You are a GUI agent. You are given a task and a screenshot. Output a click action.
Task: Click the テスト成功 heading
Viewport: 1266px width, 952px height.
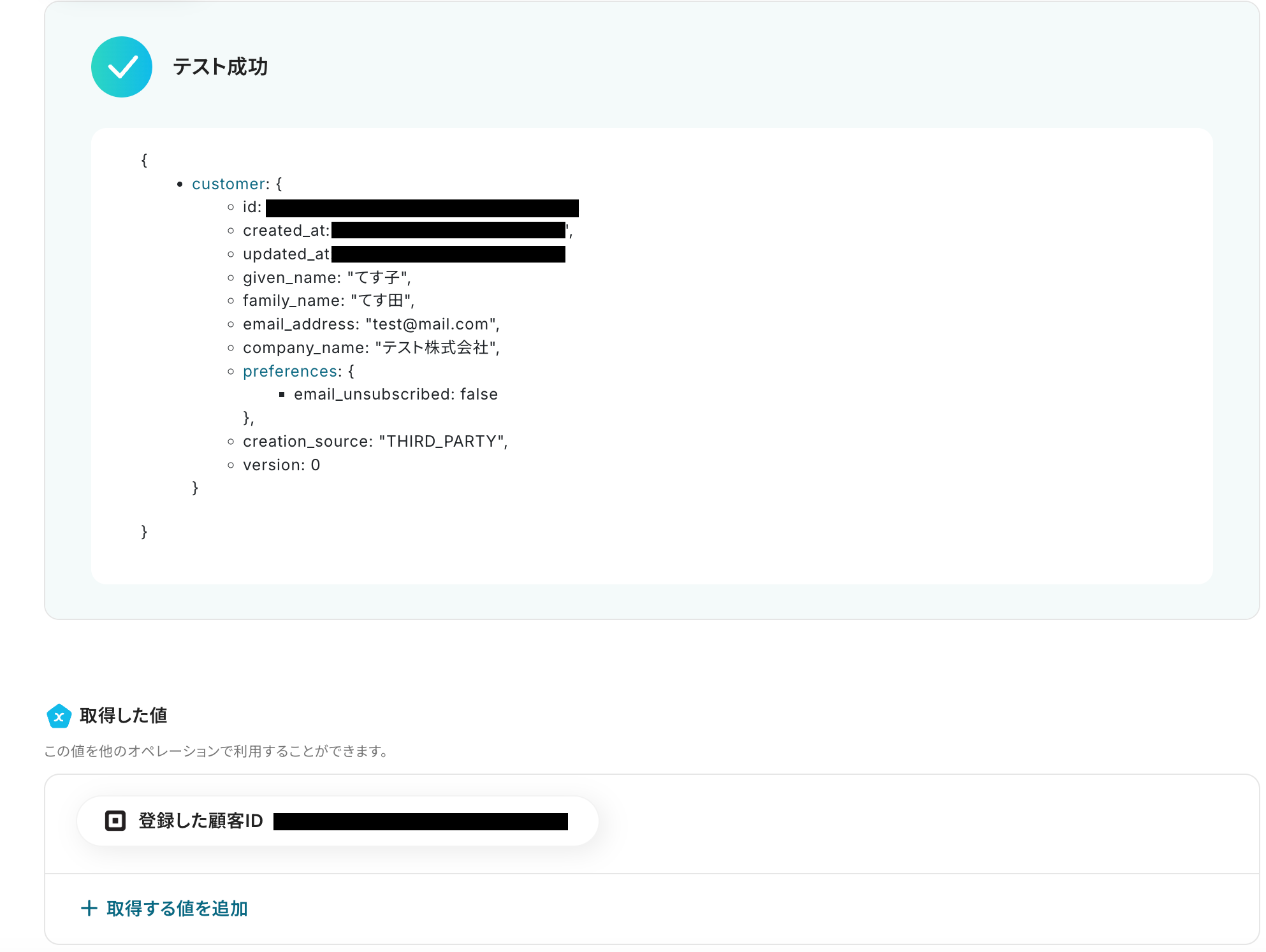point(220,67)
